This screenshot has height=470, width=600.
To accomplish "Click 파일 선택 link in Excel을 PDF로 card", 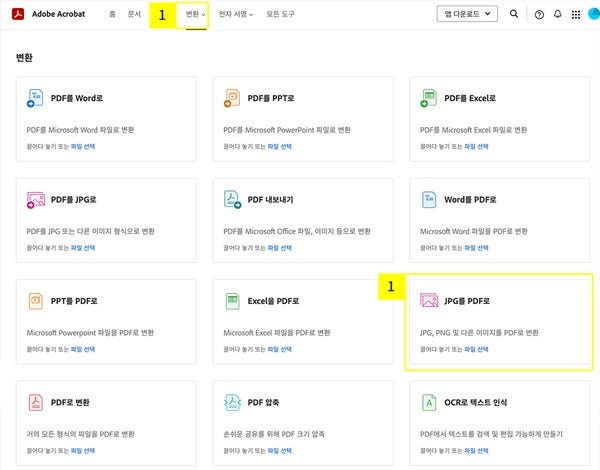I will pyautogui.click(x=279, y=349).
